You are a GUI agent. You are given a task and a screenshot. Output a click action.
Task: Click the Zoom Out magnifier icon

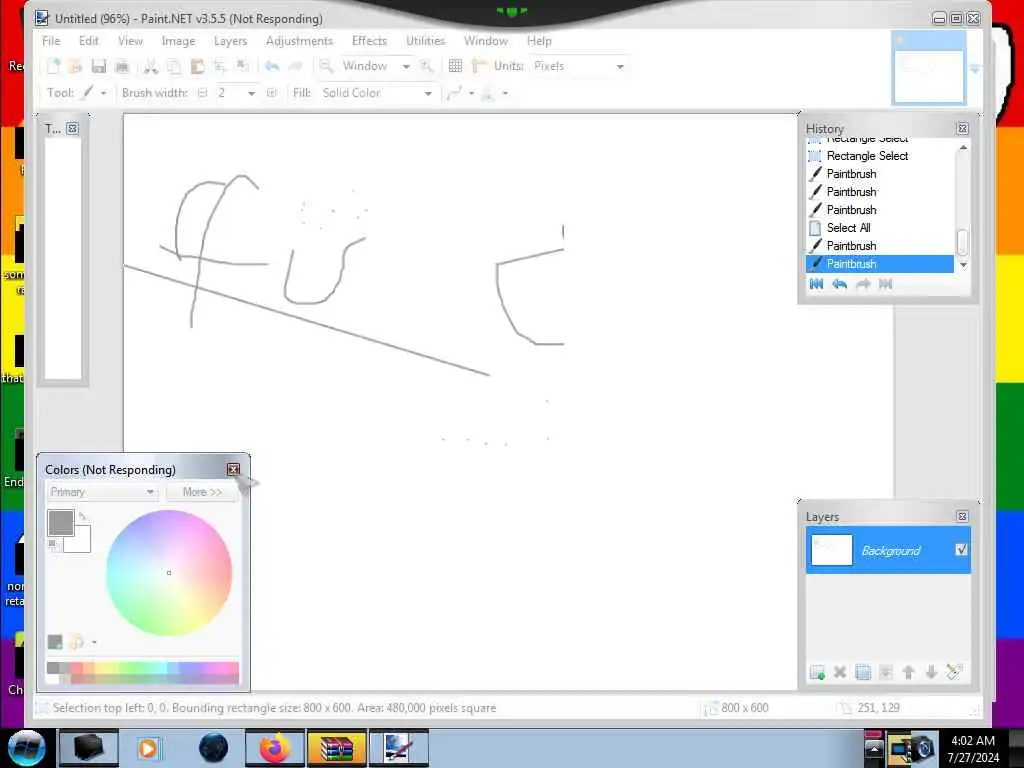pyautogui.click(x=325, y=66)
